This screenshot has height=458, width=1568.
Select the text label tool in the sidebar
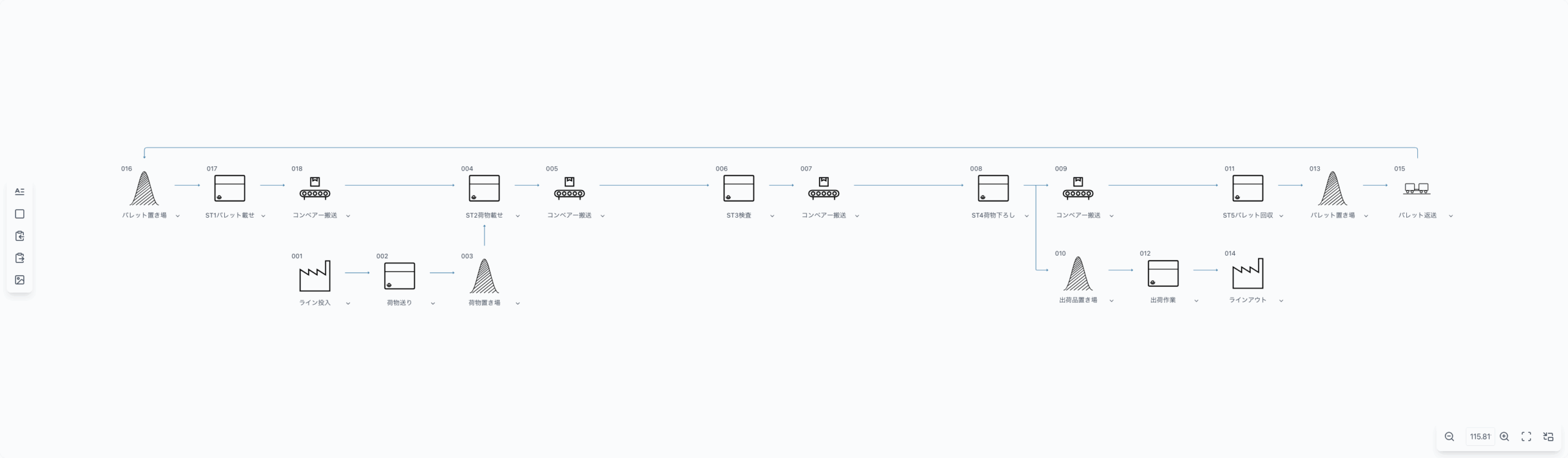coord(20,192)
